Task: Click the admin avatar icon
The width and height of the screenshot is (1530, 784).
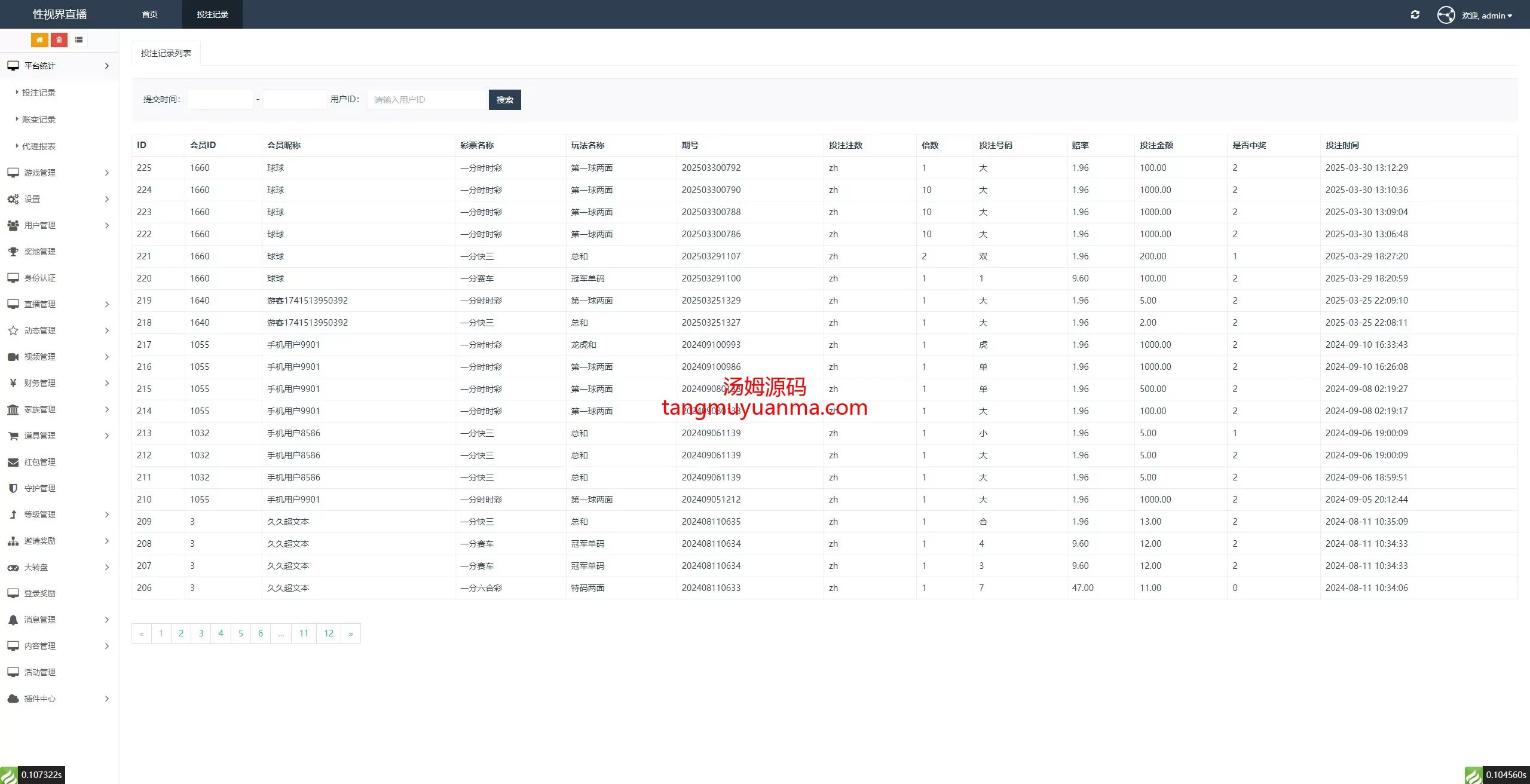Action: [x=1446, y=15]
